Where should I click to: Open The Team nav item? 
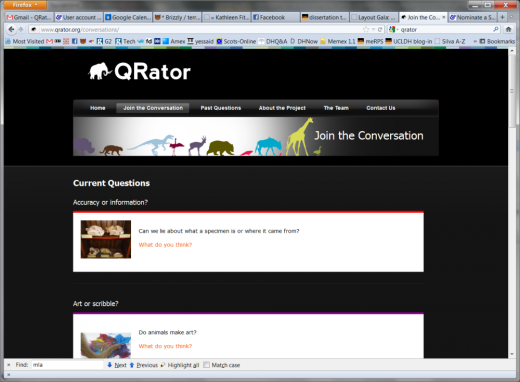[x=336, y=108]
